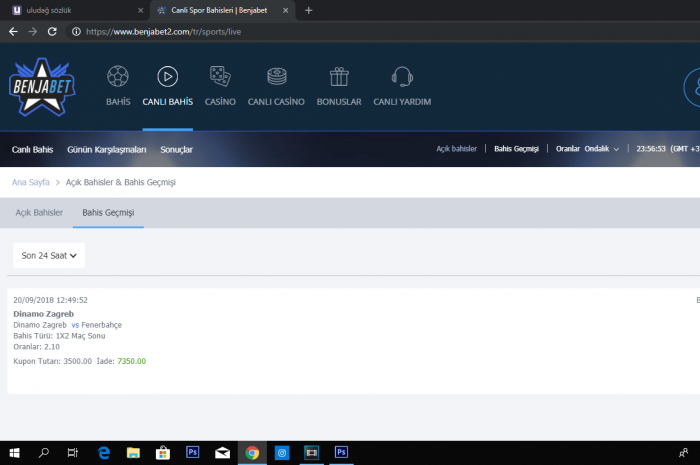
Task: Switch to the uludağ sözlük tab
Action: 75,10
